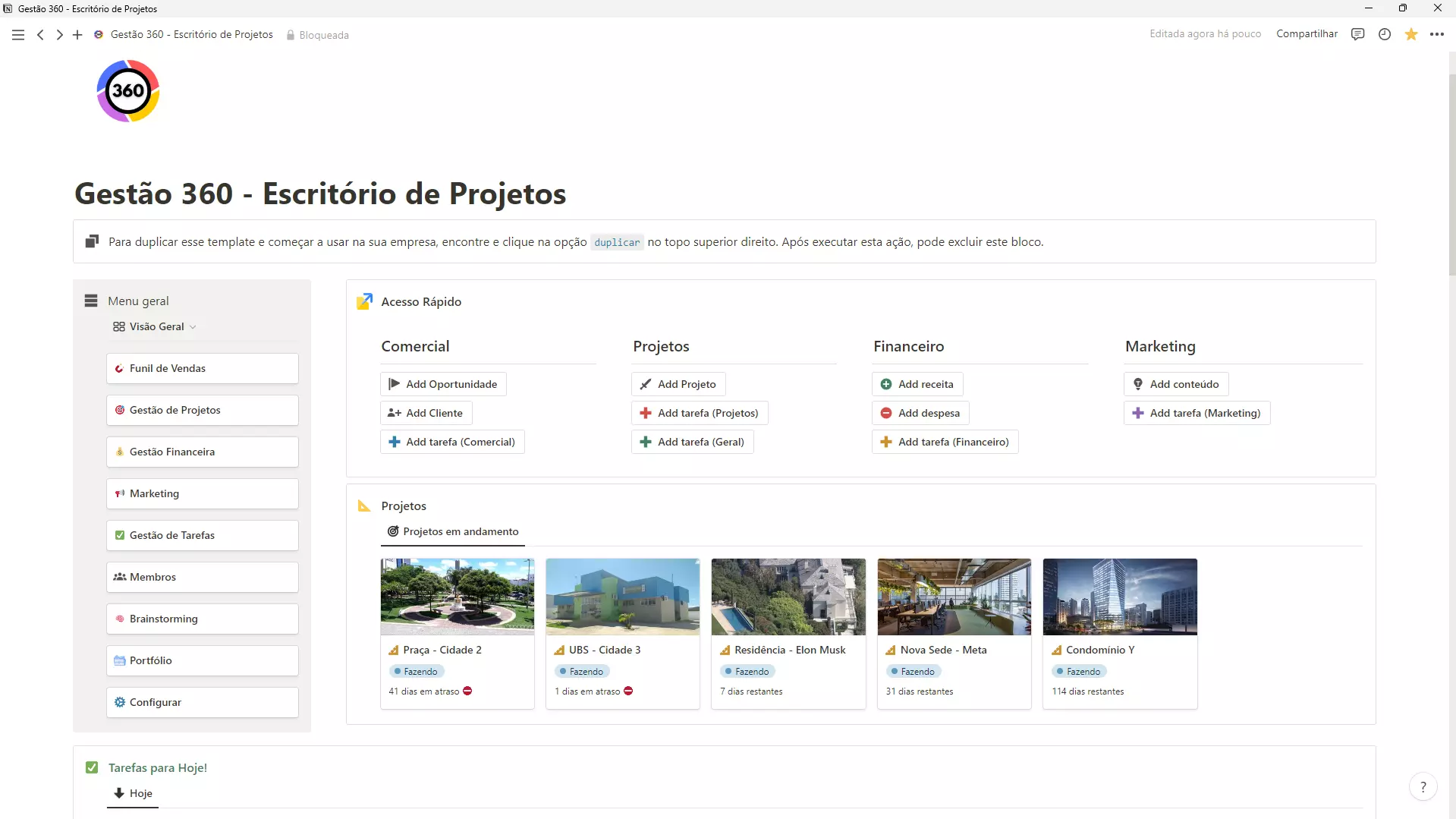This screenshot has width=1456, height=819.
Task: Click the Menu geral list icon
Action: coord(91,301)
